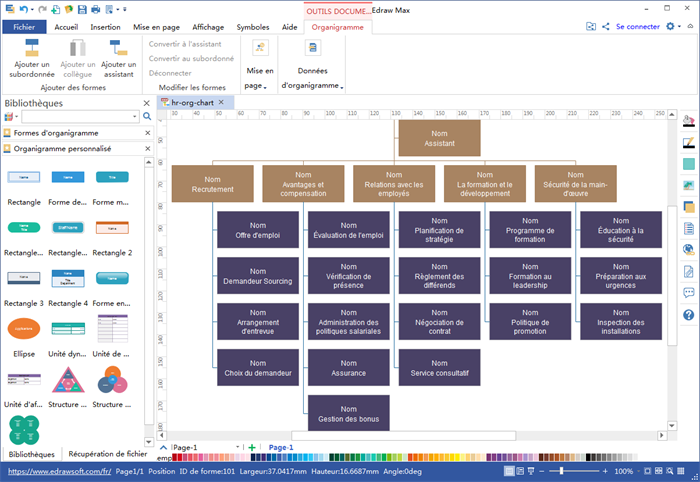The height and width of the screenshot is (482, 700).
Task: Click the library search magnifier icon
Action: point(147,117)
